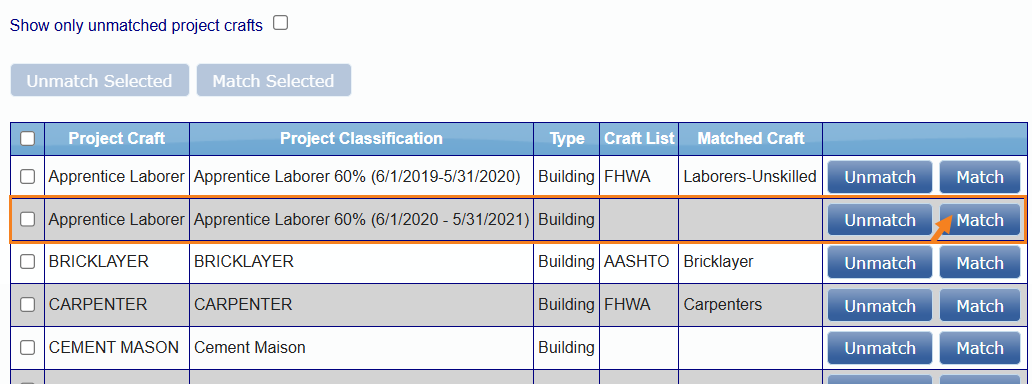Screen dimensions: 1032x384
Task: Match the CARPENTER craft
Action: tap(980, 306)
